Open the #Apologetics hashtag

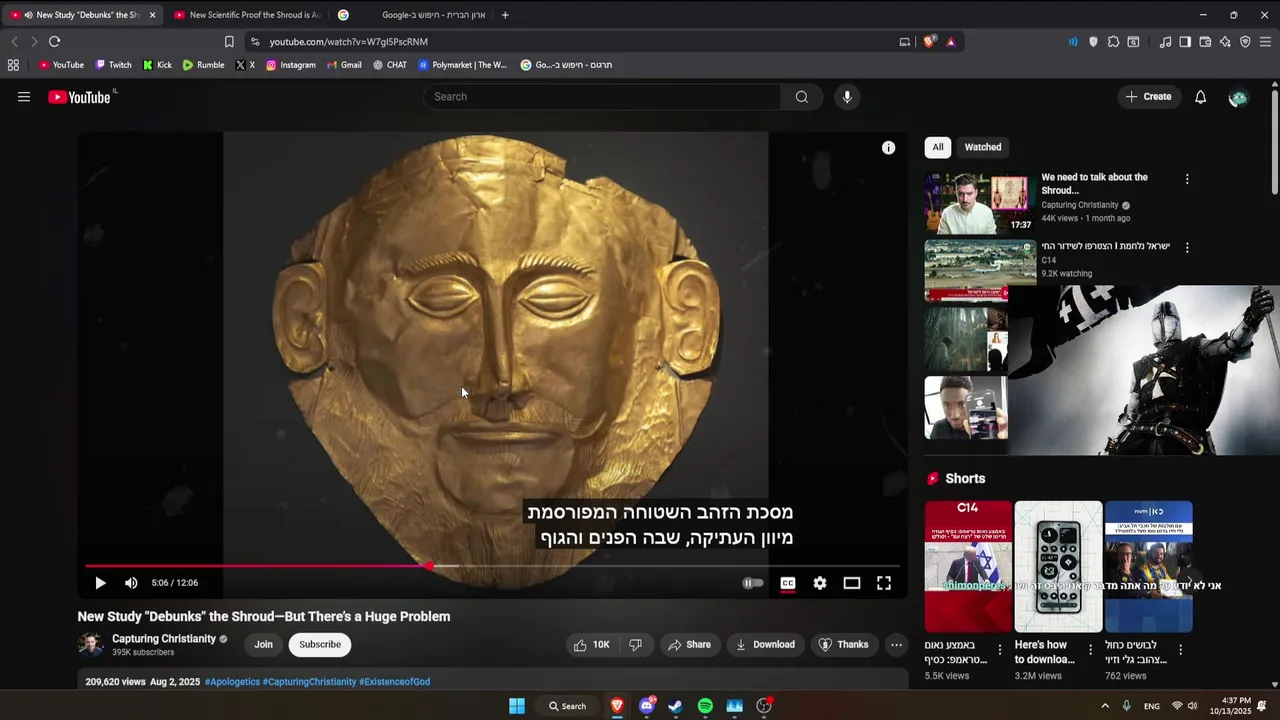click(x=232, y=682)
